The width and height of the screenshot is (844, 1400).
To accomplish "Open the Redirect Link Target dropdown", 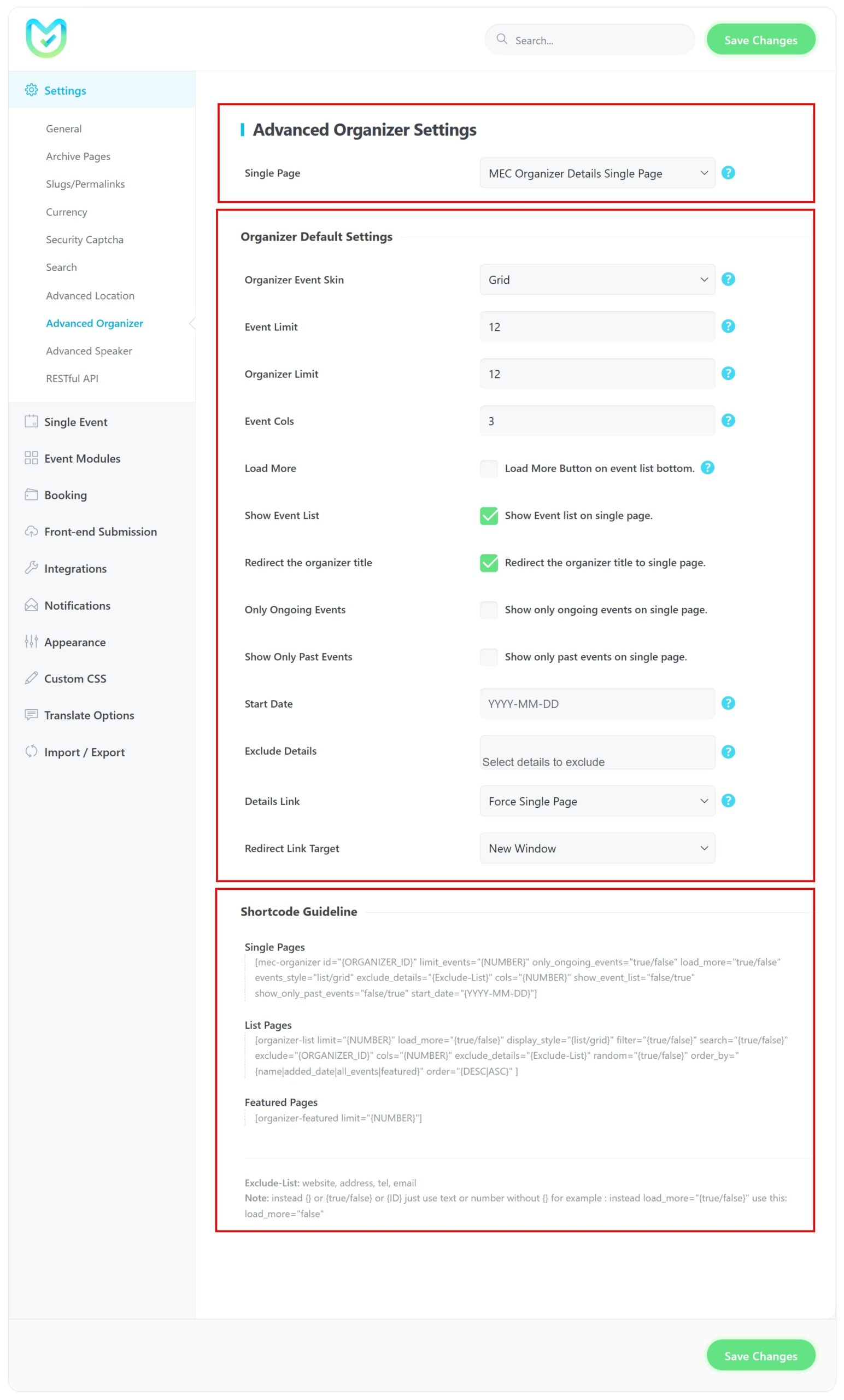I will [597, 848].
